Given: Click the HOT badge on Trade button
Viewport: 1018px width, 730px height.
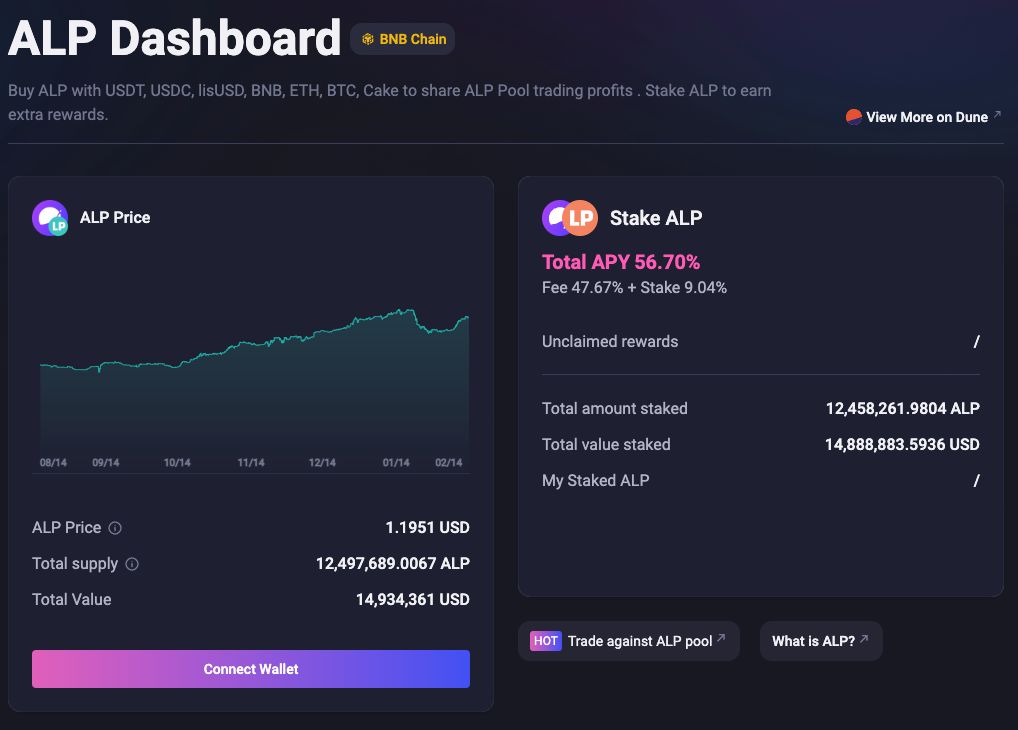Looking at the screenshot, I should point(545,641).
